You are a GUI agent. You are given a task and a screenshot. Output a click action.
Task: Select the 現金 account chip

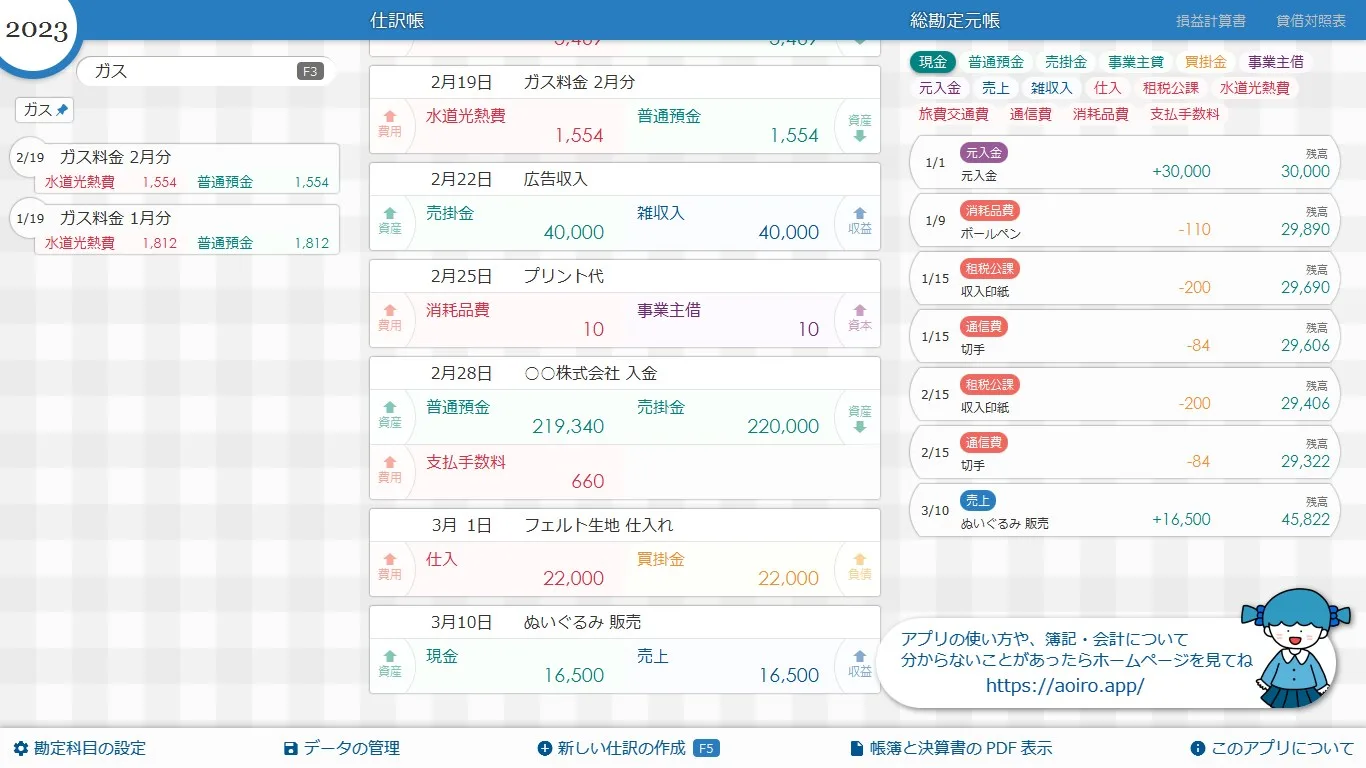pyautogui.click(x=933, y=62)
